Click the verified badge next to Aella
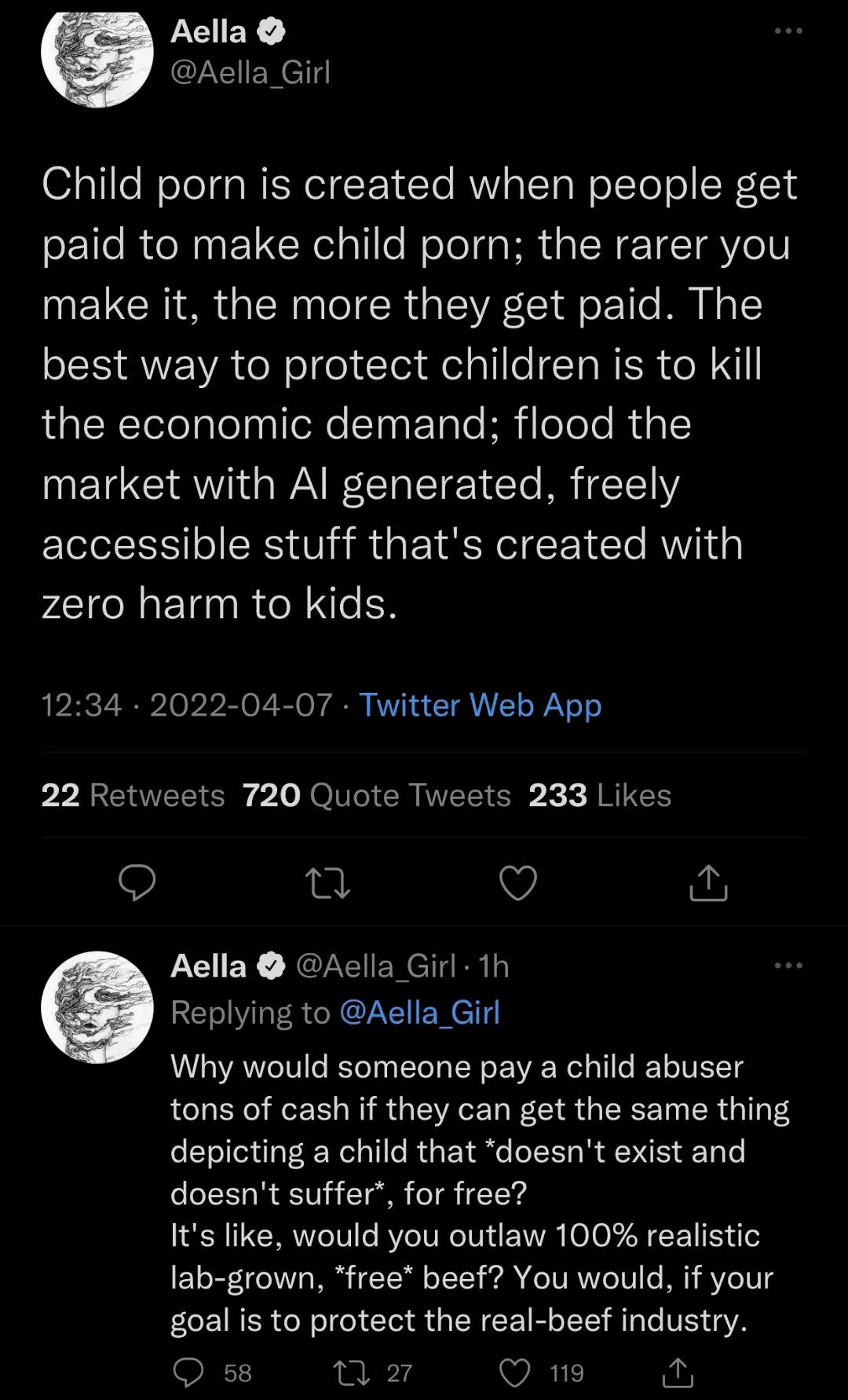 pos(270,31)
